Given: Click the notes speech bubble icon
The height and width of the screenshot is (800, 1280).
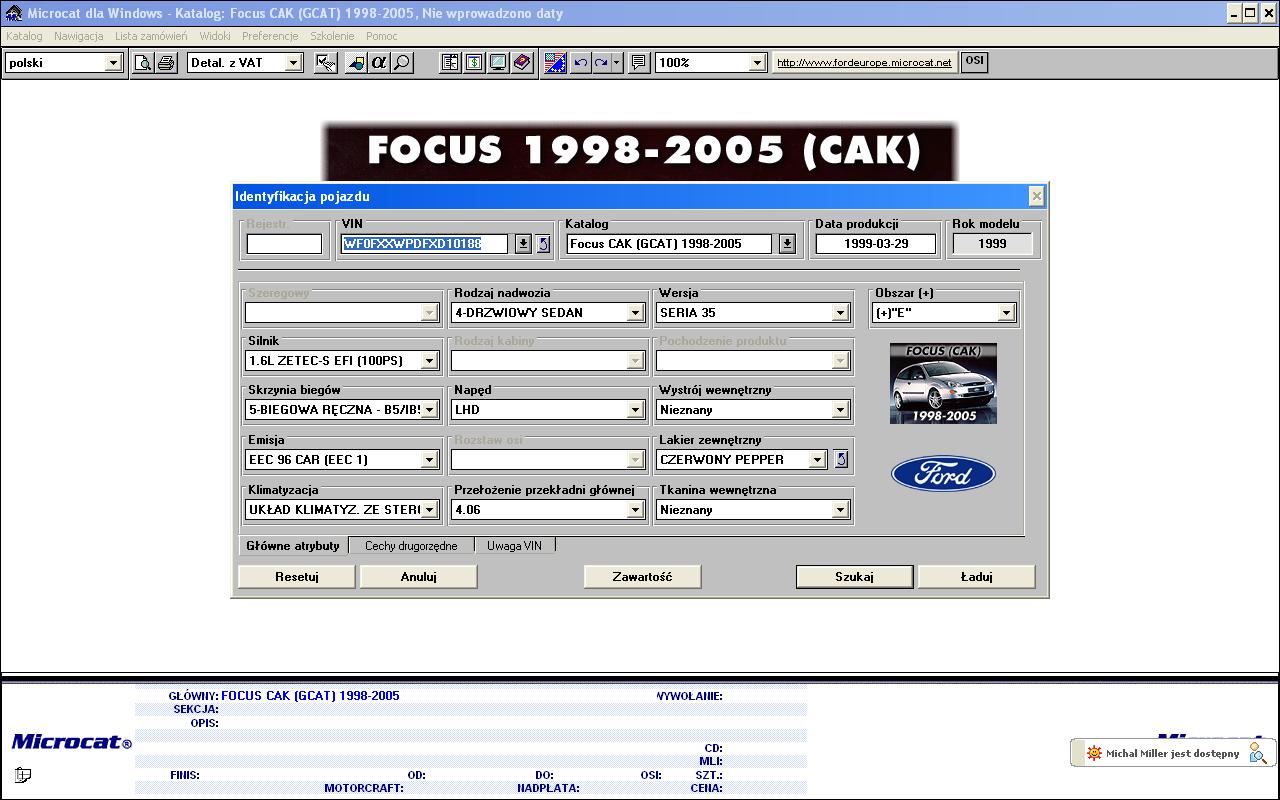Looking at the screenshot, I should (638, 63).
